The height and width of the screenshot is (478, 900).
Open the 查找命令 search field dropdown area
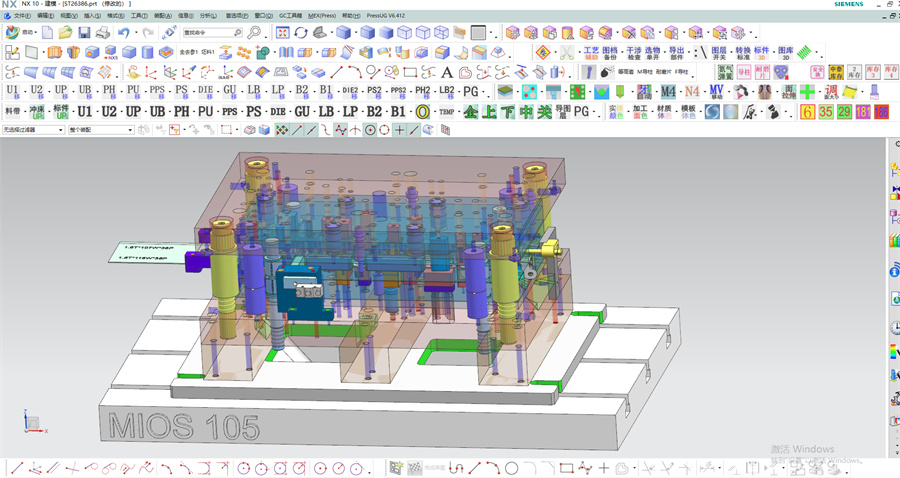(212, 33)
